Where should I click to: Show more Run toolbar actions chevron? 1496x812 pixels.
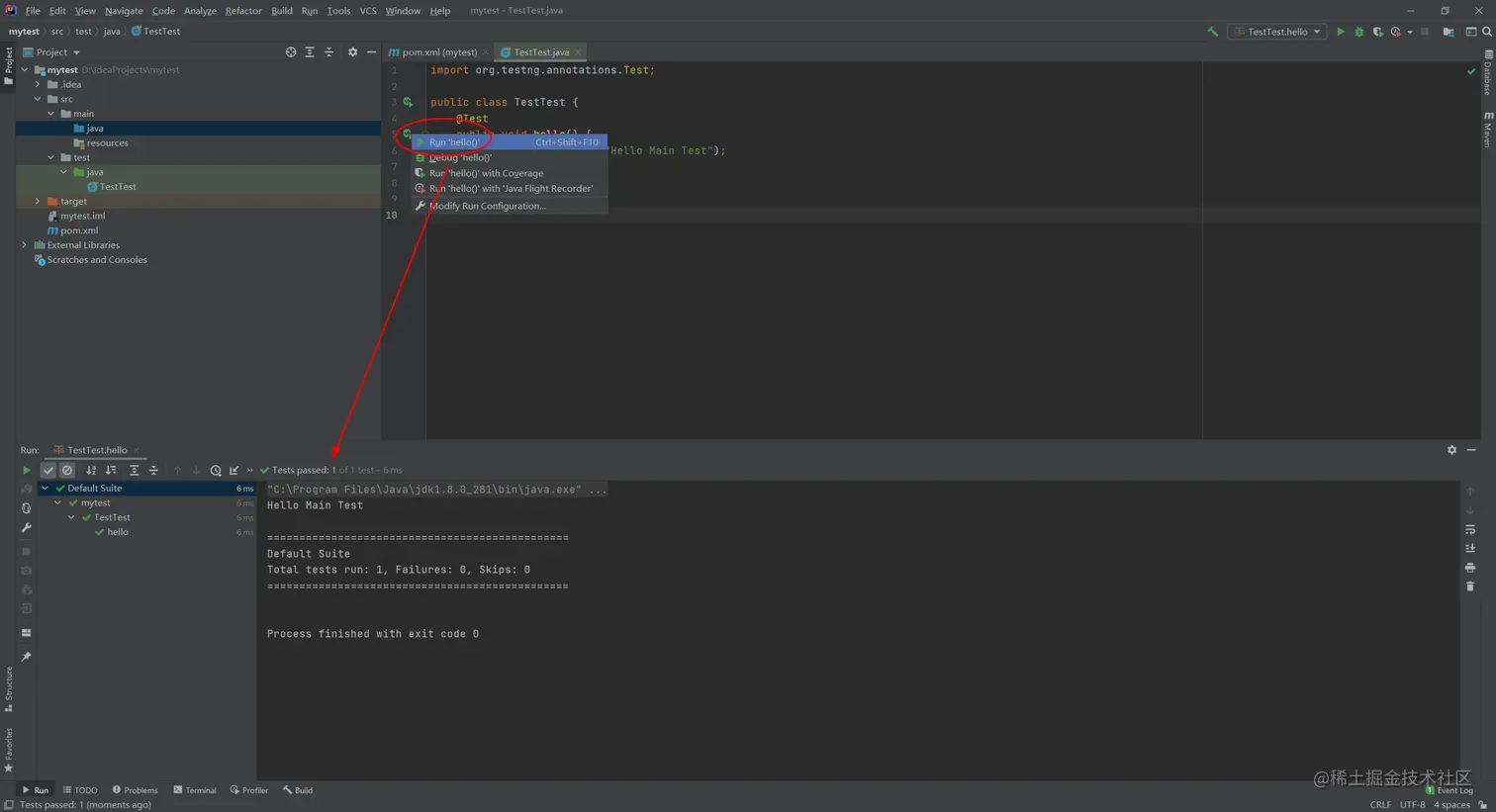(250, 471)
